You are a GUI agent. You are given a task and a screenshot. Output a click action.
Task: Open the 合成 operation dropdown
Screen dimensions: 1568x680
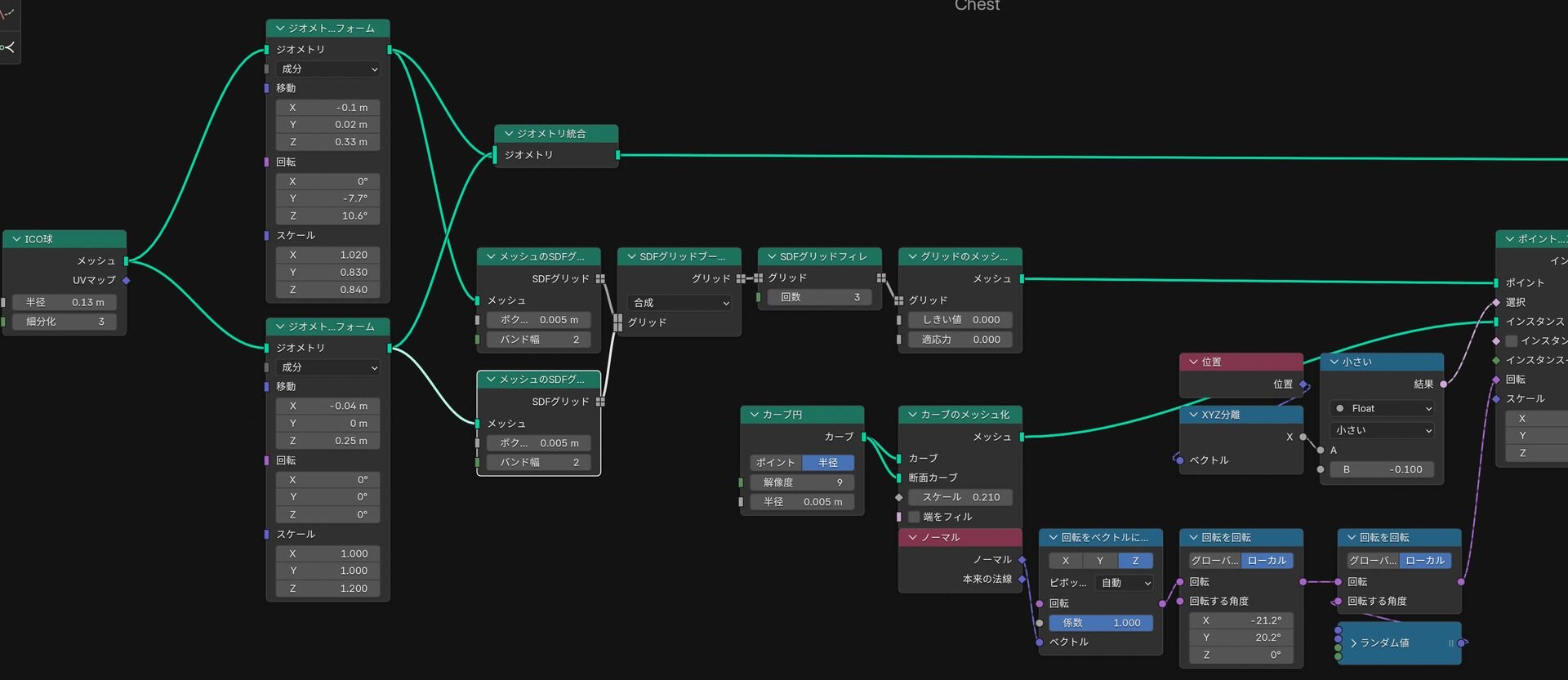[679, 303]
